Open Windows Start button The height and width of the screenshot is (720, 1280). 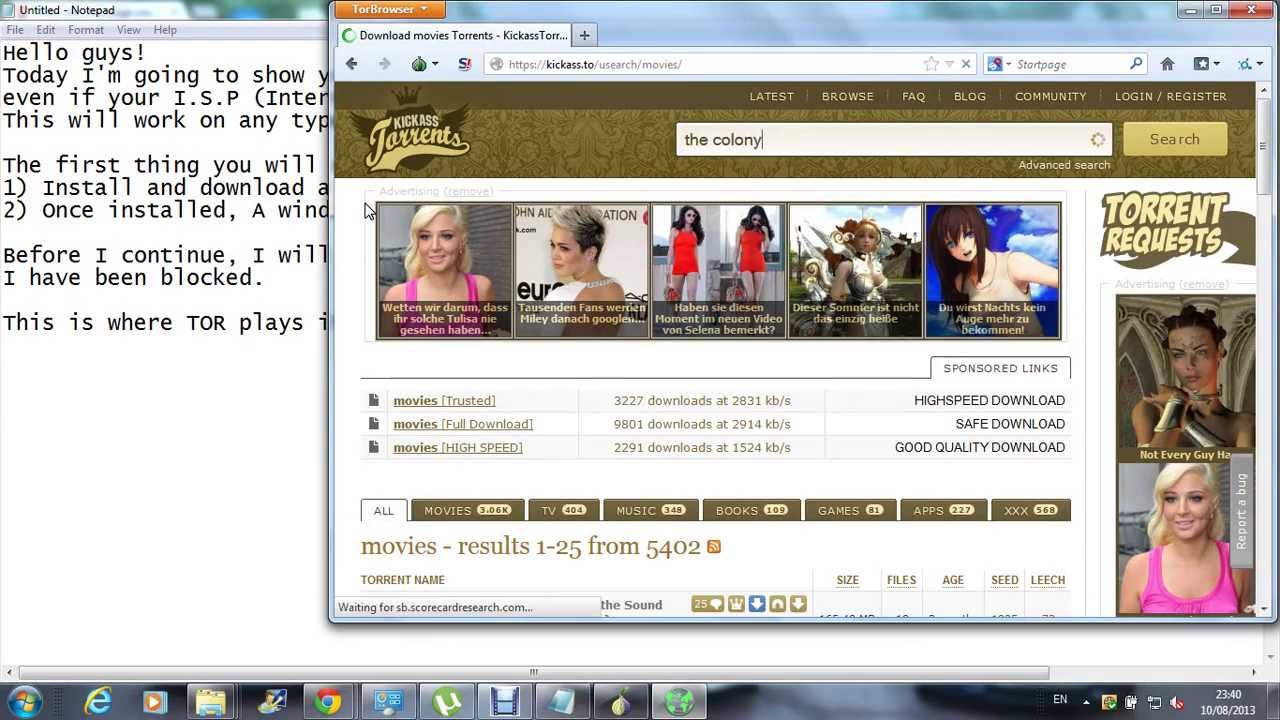[24, 702]
